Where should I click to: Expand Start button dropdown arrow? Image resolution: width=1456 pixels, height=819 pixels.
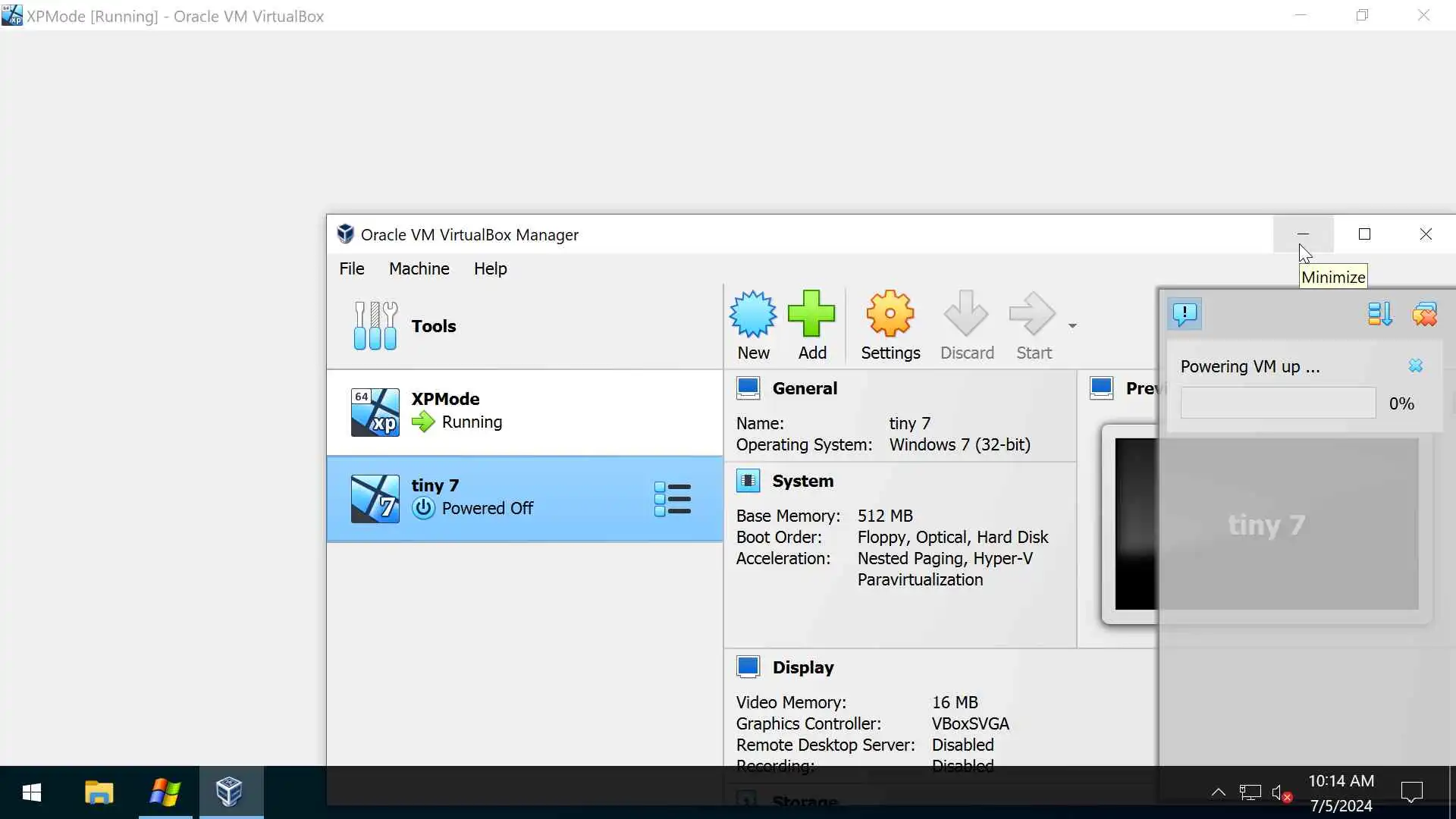click(1072, 326)
